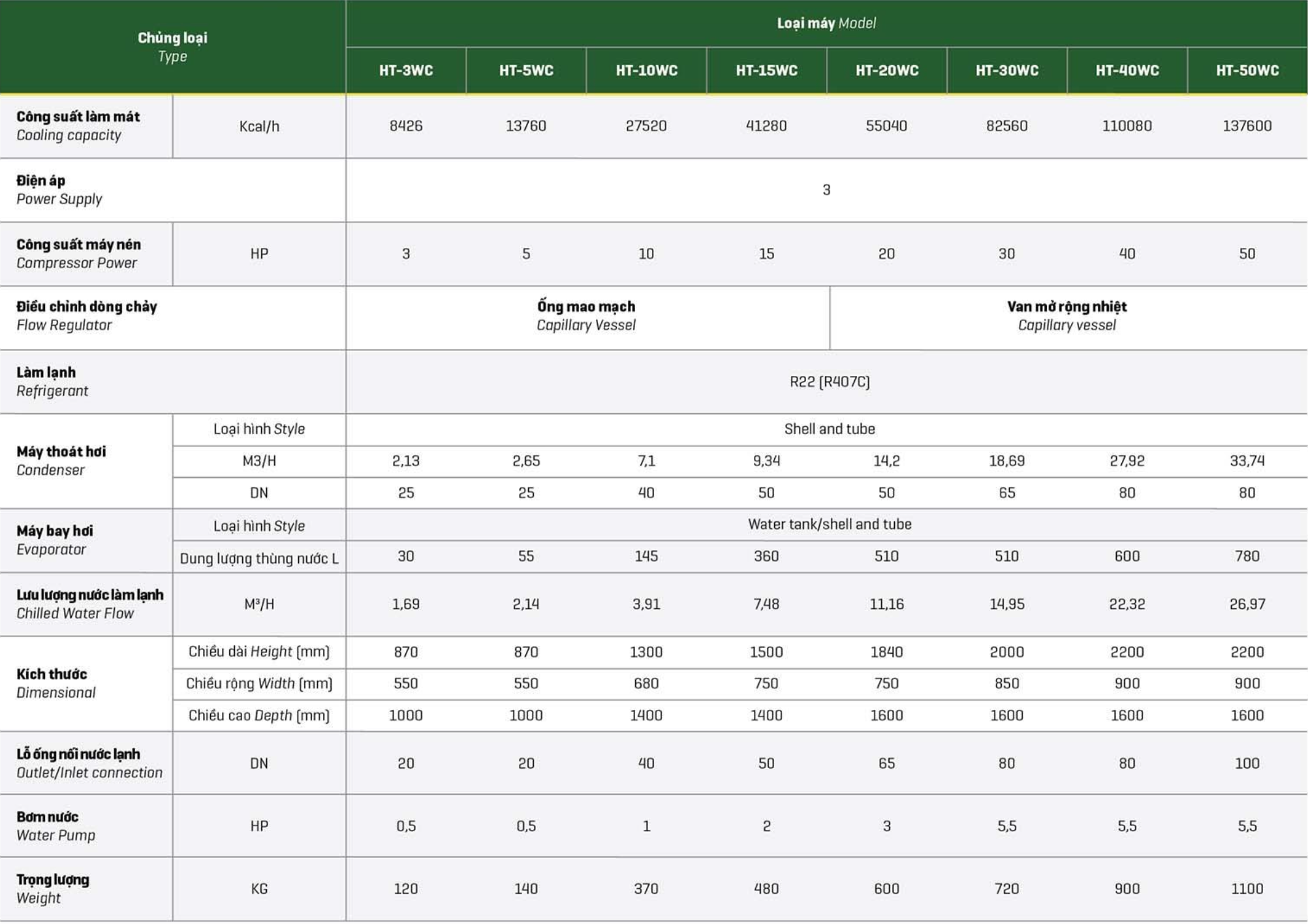Click the Cooling capacity row label
The width and height of the screenshot is (1308, 924).
point(78,126)
